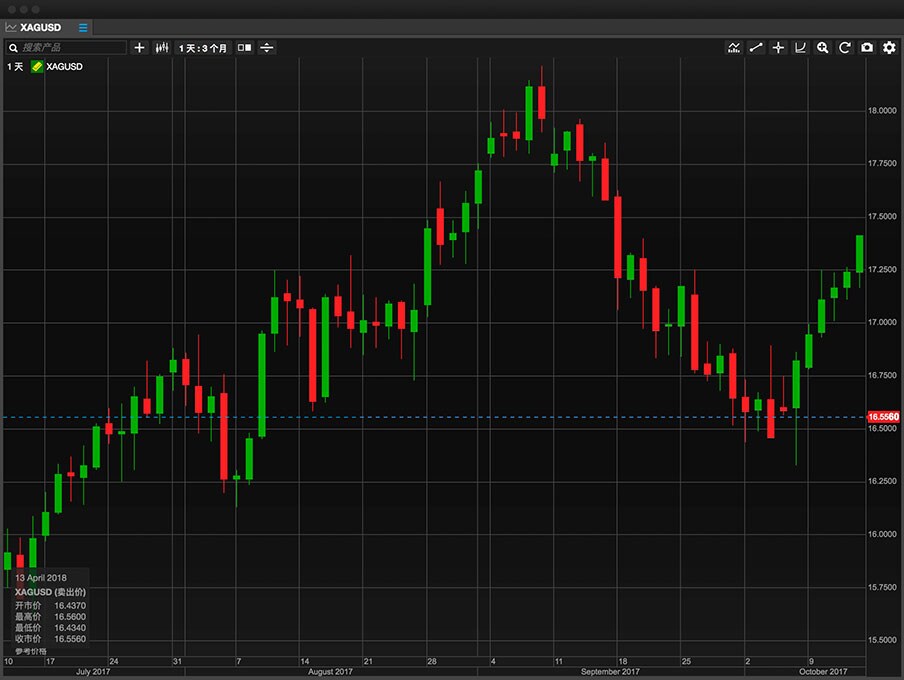904x680 pixels.
Task: Open chart settings gear icon
Action: tap(888, 47)
